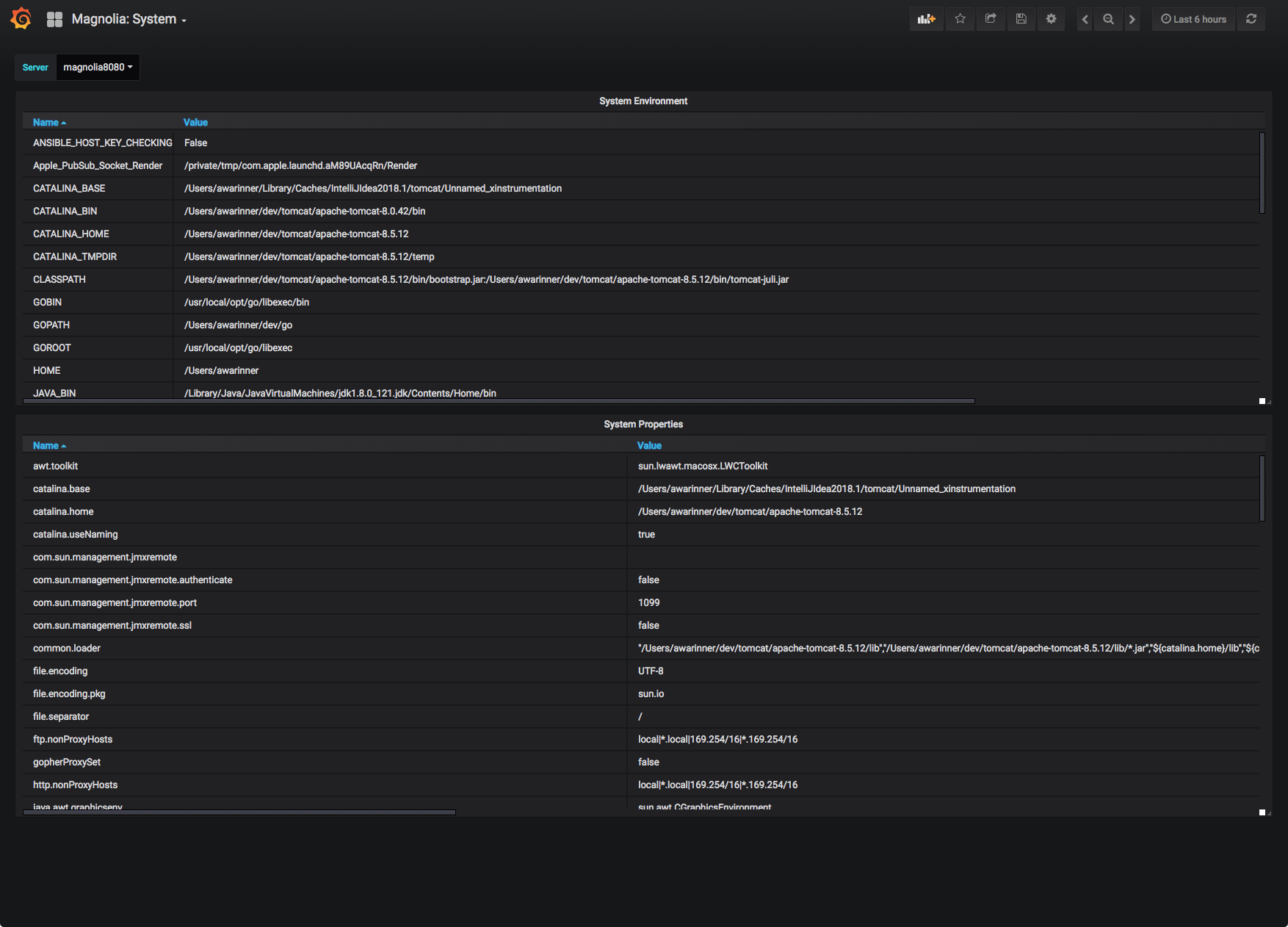Viewport: 1288px width, 927px height.
Task: Zoom out the time range
Action: point(1108,19)
